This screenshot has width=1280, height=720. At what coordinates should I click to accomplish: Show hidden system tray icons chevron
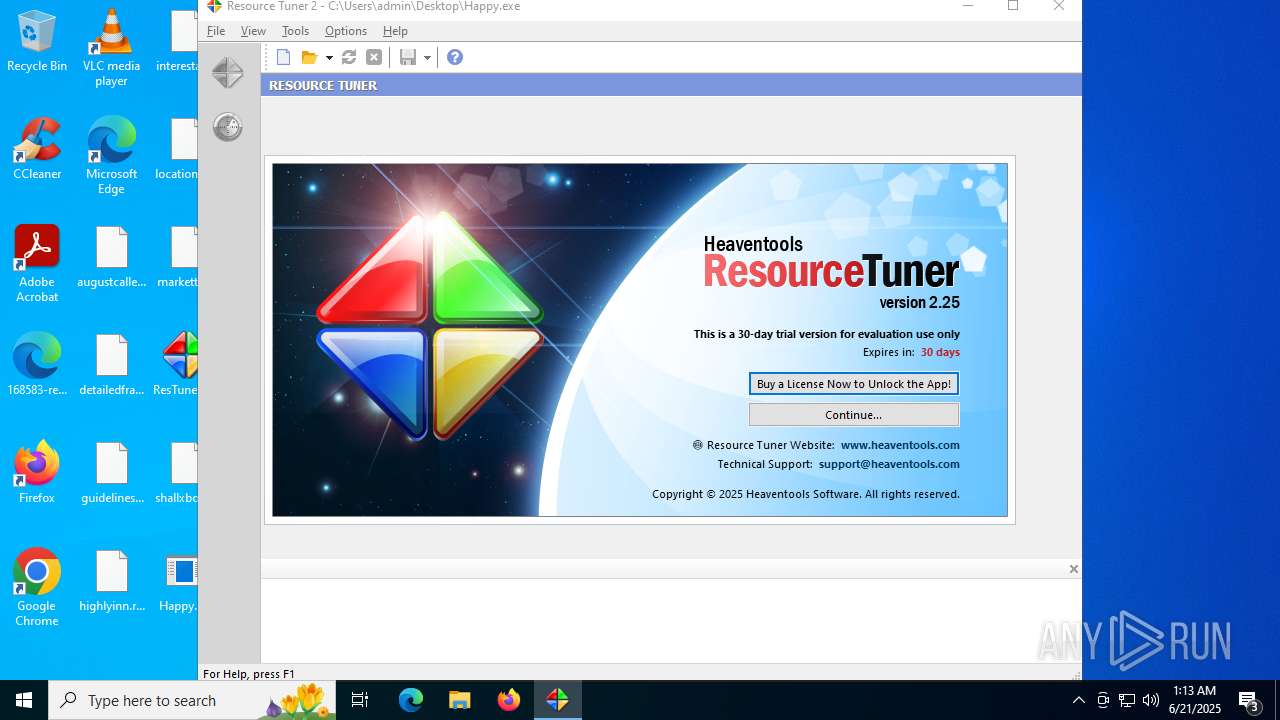pyautogui.click(x=1078, y=700)
